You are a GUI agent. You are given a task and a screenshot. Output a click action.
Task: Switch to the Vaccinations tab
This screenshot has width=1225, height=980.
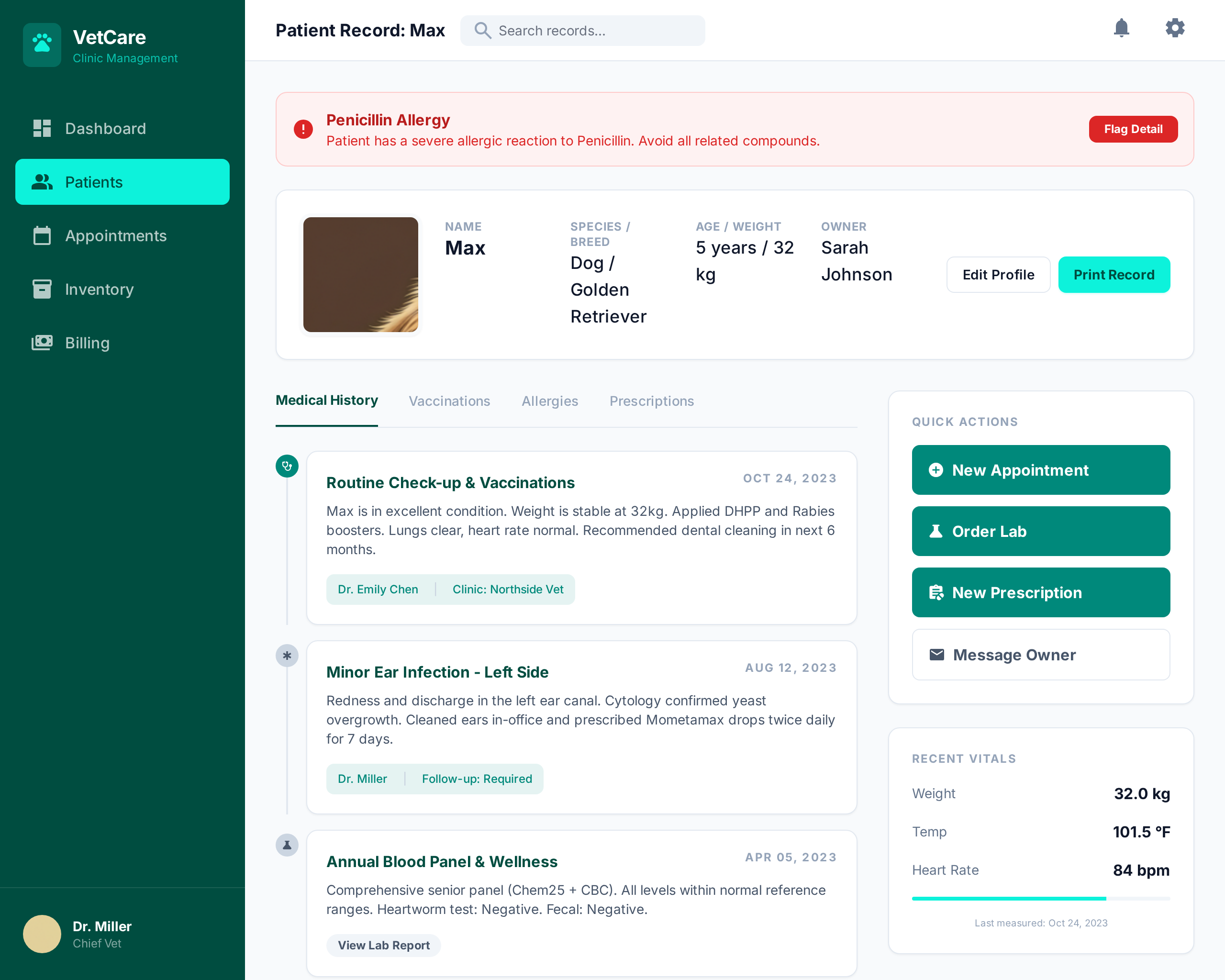[x=449, y=401]
